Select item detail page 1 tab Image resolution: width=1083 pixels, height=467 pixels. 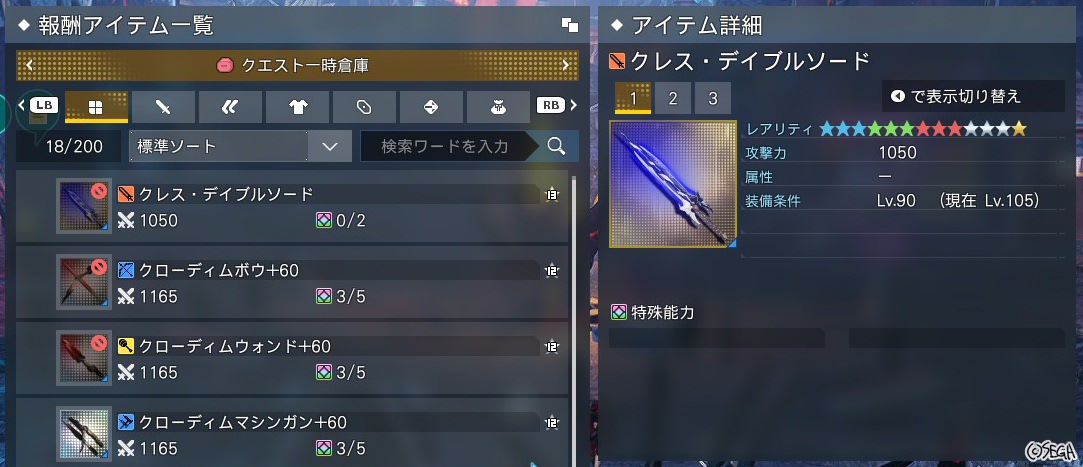tap(633, 98)
